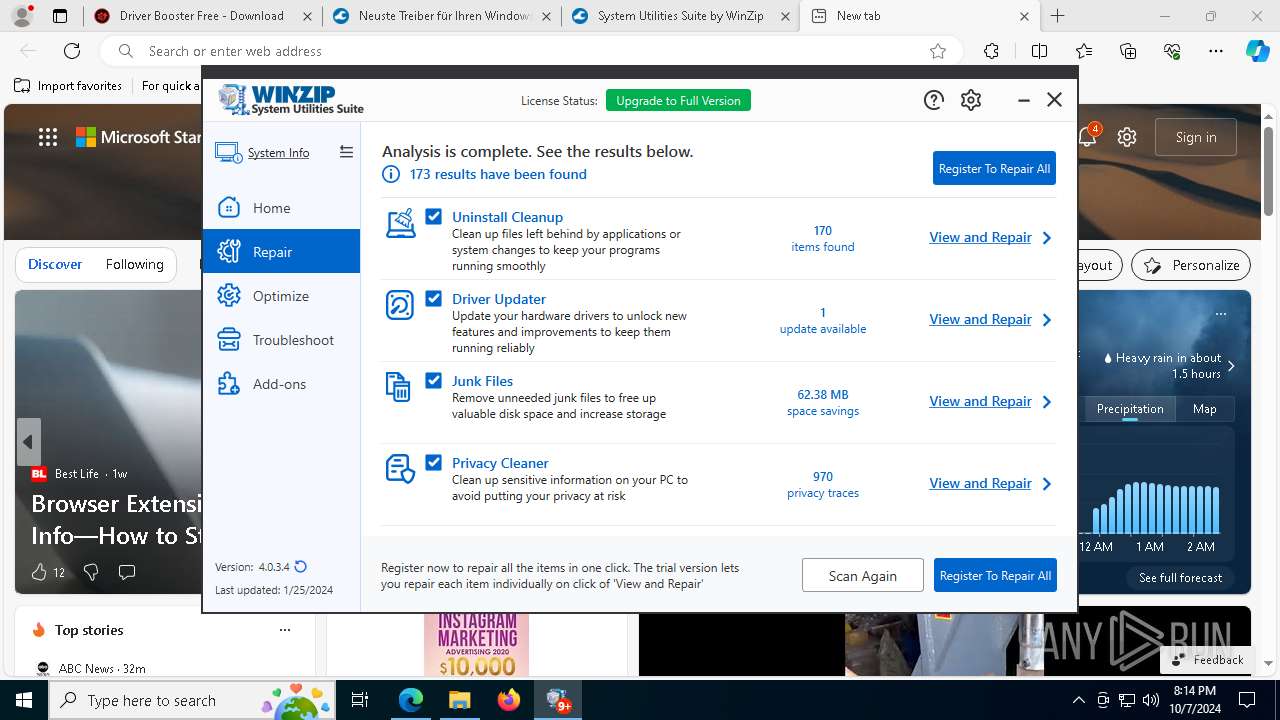Click Sign in on Microsoft Start
1280x720 pixels.
coord(1196,137)
